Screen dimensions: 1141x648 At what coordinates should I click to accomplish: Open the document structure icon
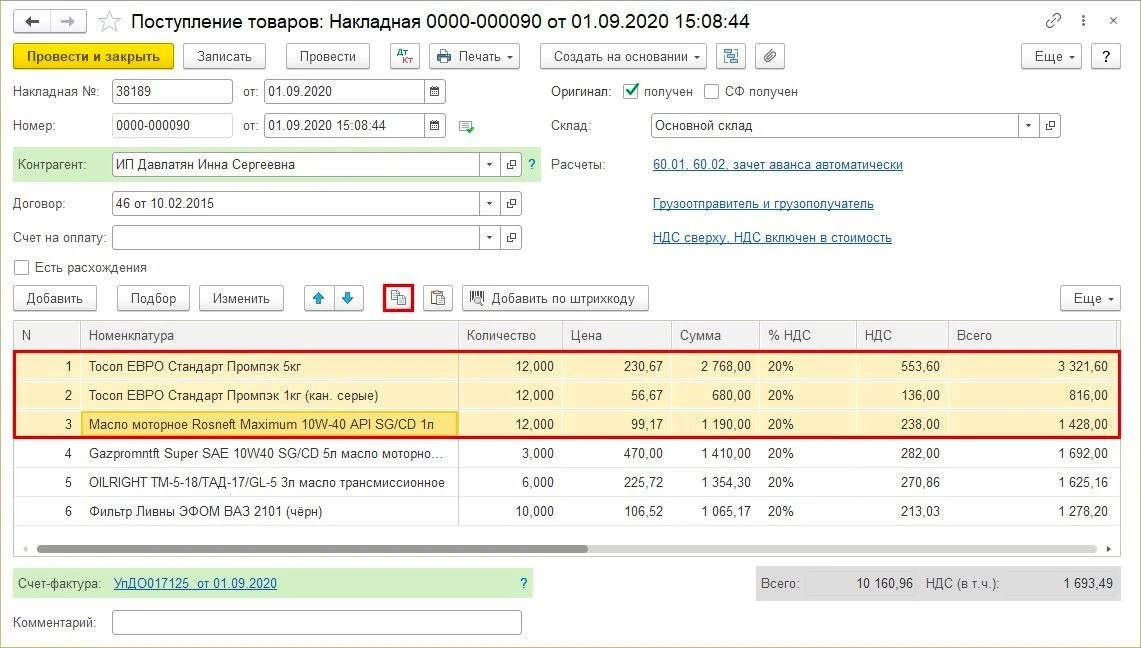(x=731, y=56)
